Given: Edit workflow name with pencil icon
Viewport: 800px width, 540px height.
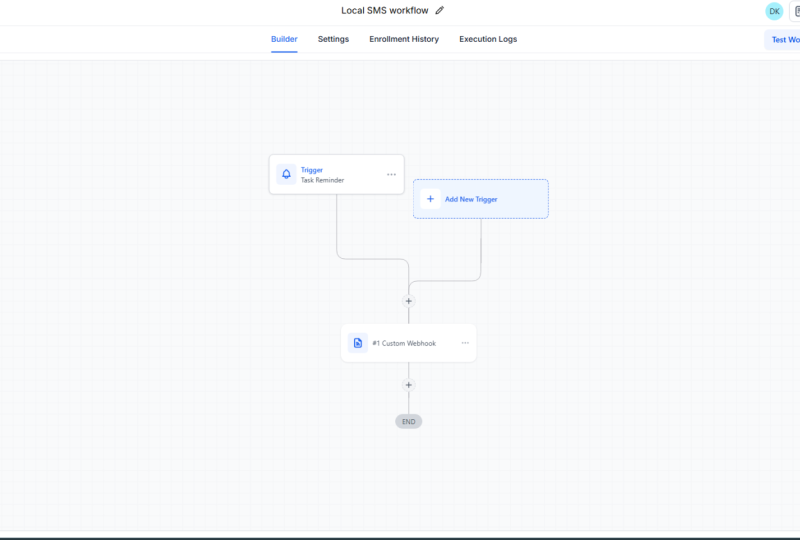Looking at the screenshot, I should [439, 10].
